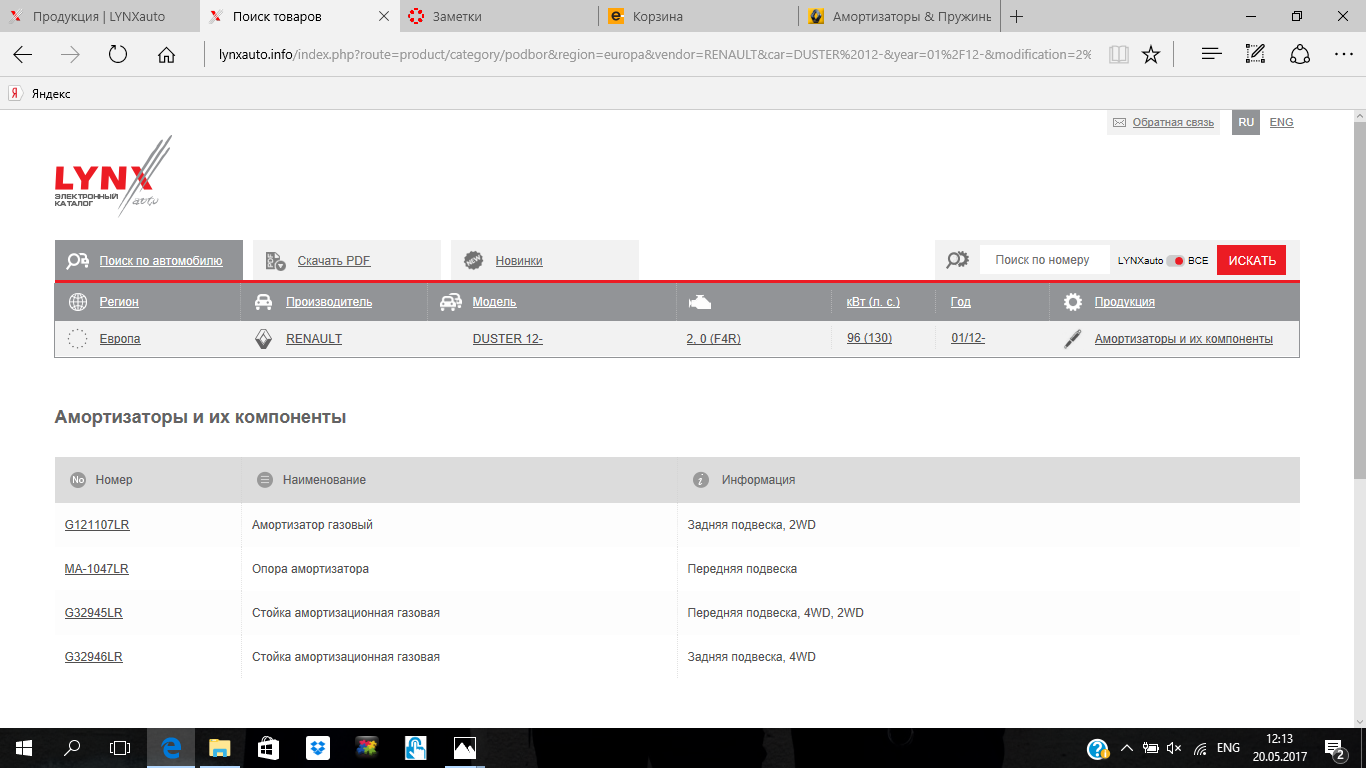
Task: Click the Яндекс bookmark in favorites bar
Action: coord(40,94)
